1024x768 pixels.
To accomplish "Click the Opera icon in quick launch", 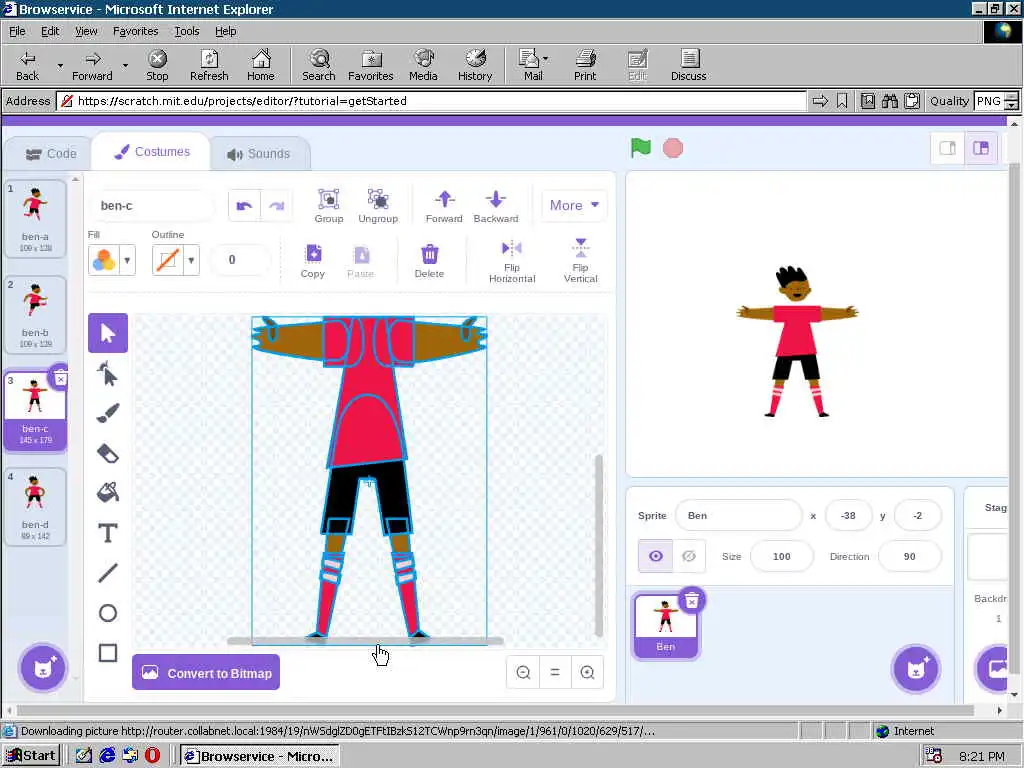I will (x=152, y=756).
